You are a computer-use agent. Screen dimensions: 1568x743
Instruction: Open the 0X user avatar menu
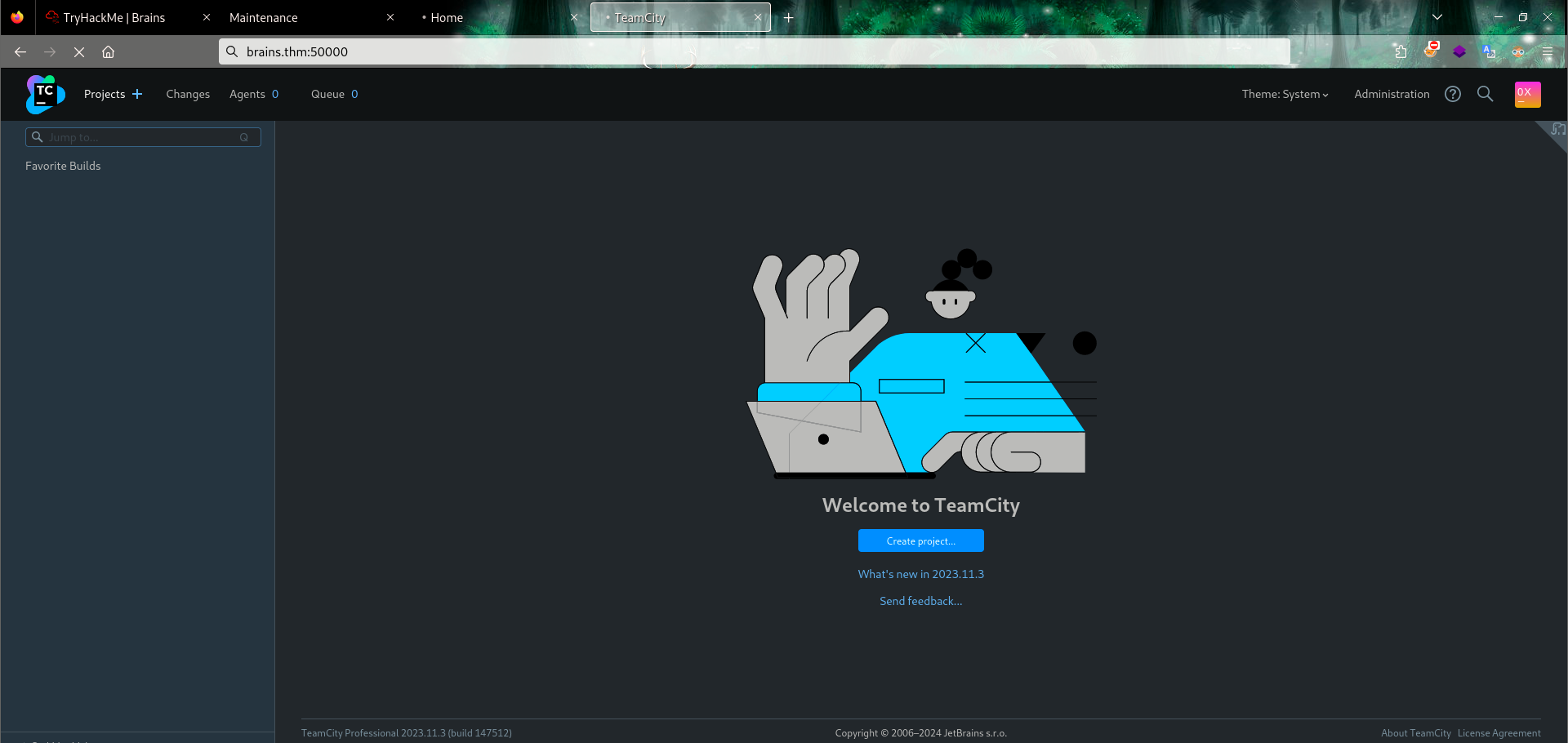[x=1526, y=94]
